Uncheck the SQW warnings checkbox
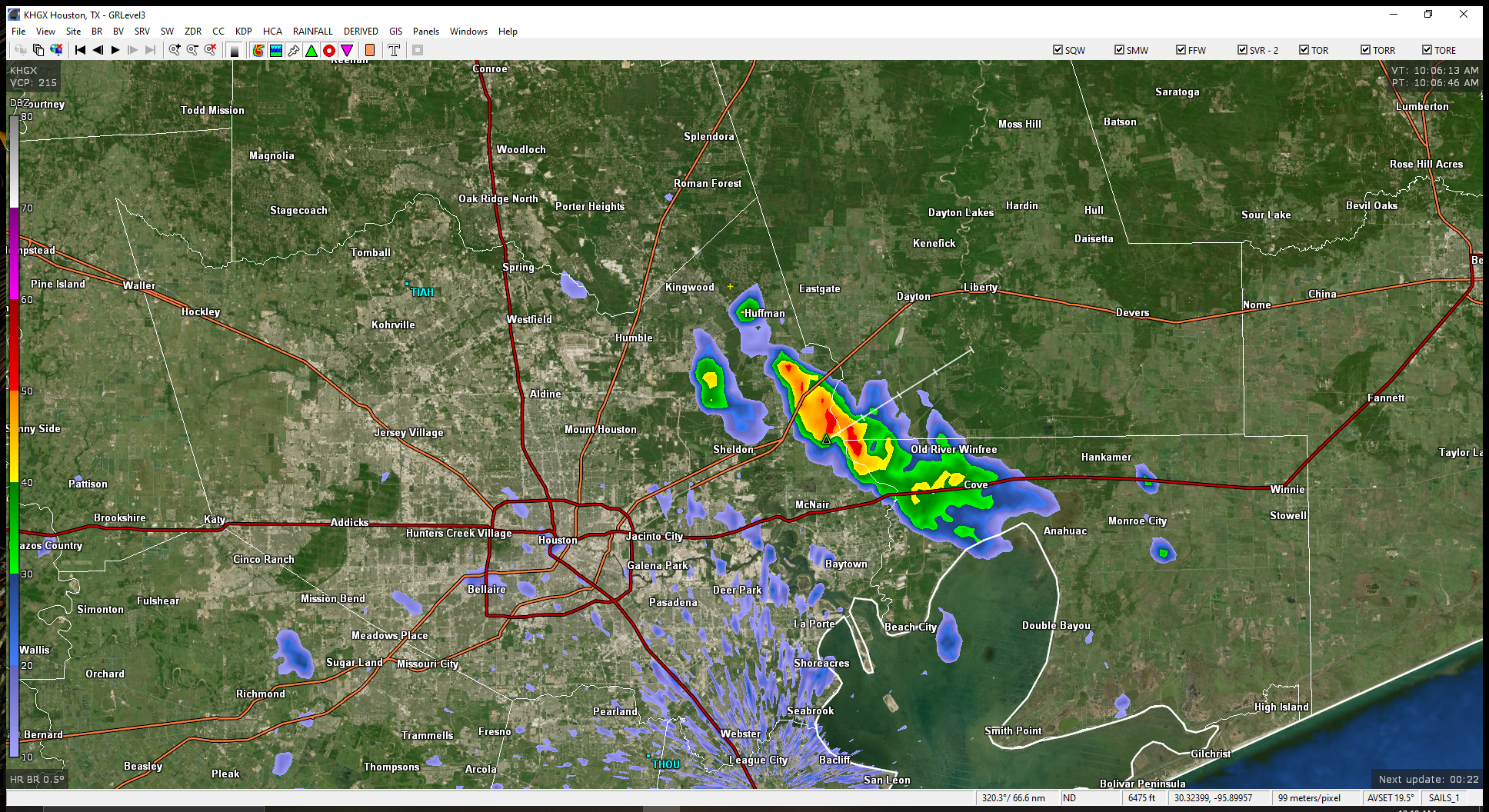Screen dimensions: 1489x812 1058,50
